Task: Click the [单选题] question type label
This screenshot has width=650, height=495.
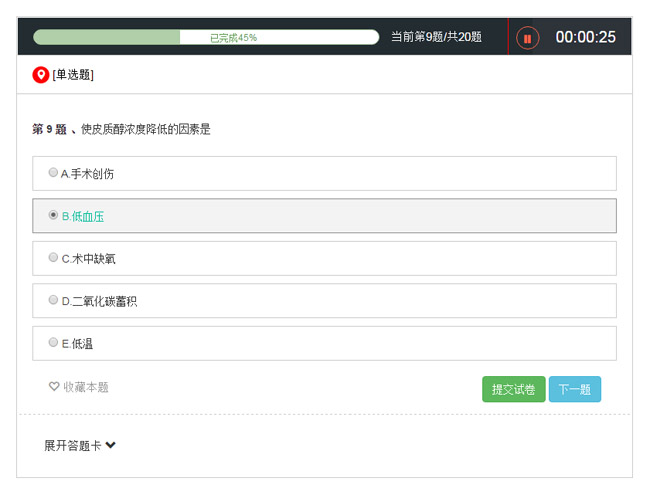Action: pos(73,75)
